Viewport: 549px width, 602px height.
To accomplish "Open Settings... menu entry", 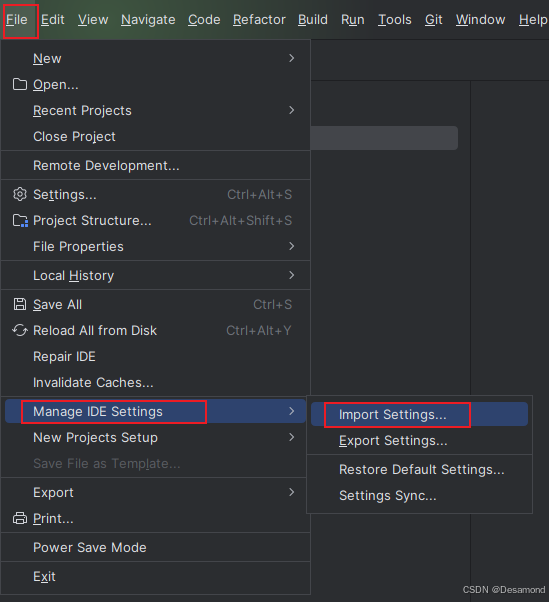I will click(x=155, y=195).
